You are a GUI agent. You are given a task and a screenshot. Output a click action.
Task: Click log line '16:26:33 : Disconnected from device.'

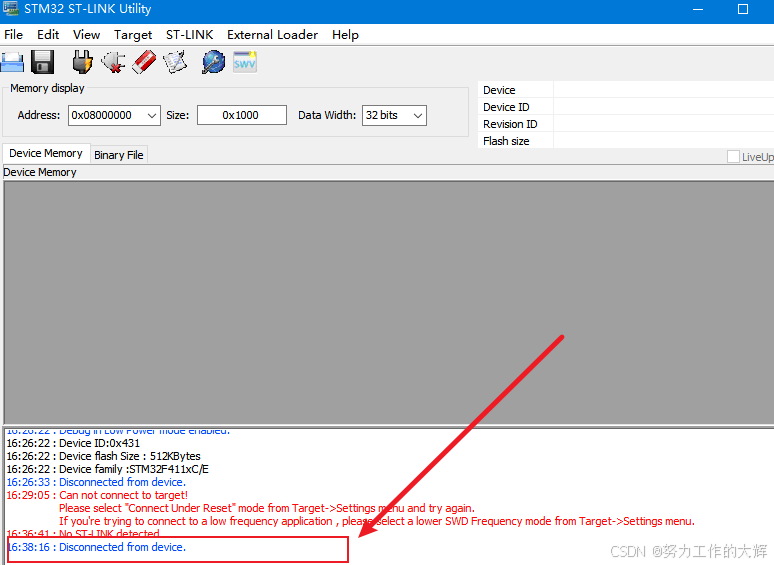(96, 482)
